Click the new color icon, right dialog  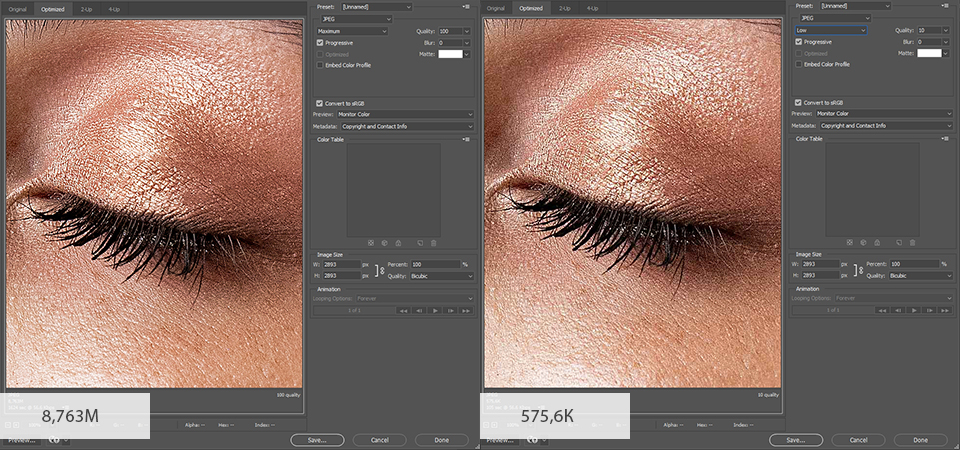pos(899,242)
